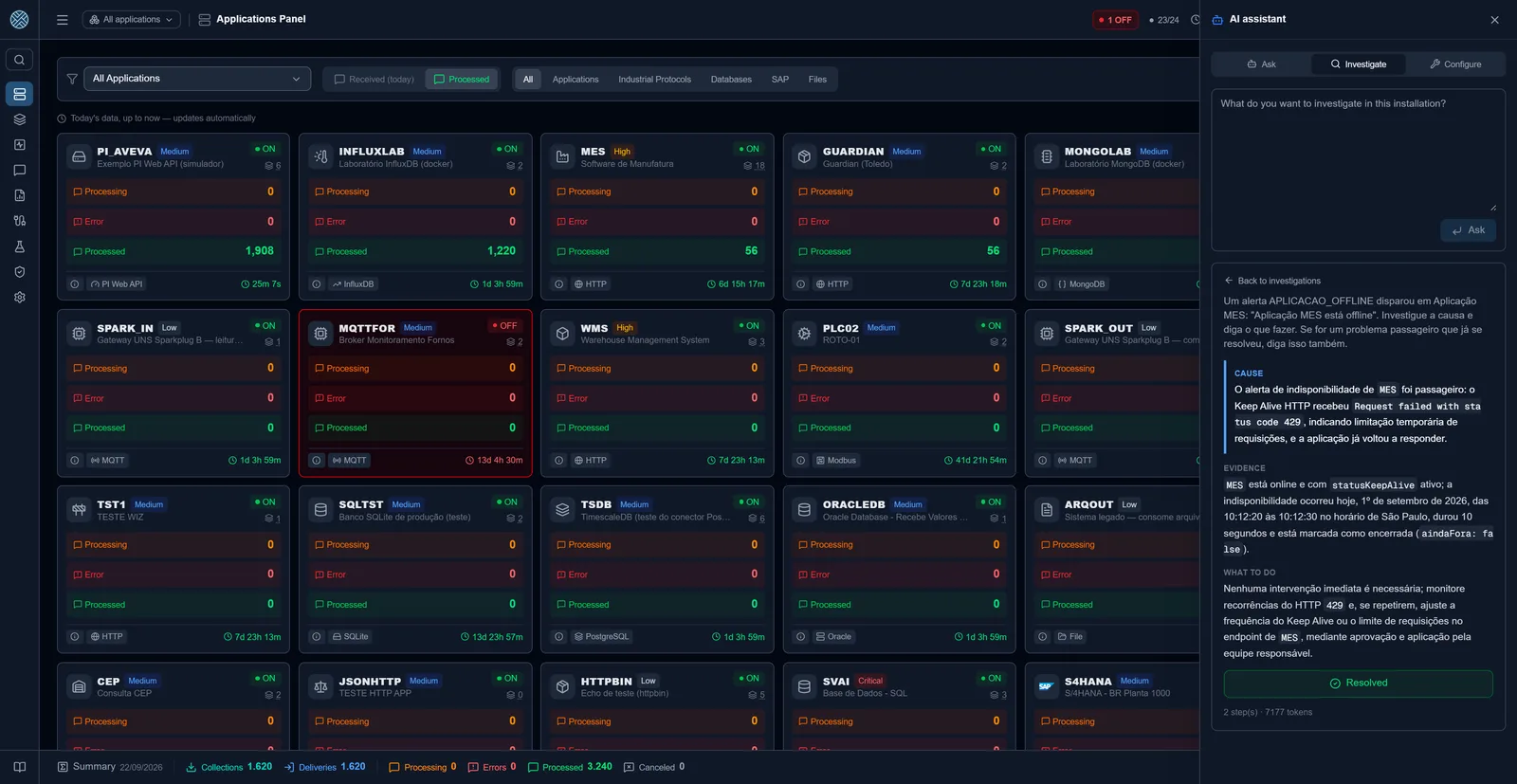Open the search icon in the left sidebar
The image size is (1517, 784).
19,60
